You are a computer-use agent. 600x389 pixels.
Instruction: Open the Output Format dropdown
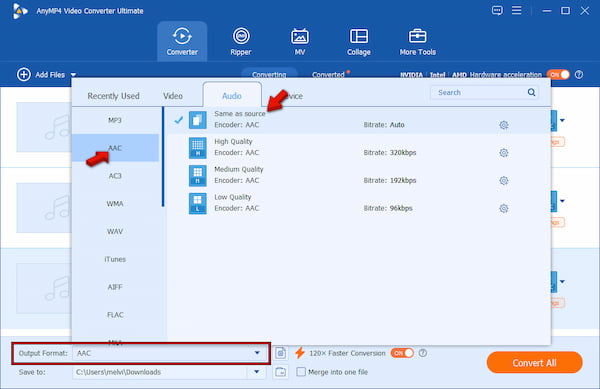coord(257,353)
